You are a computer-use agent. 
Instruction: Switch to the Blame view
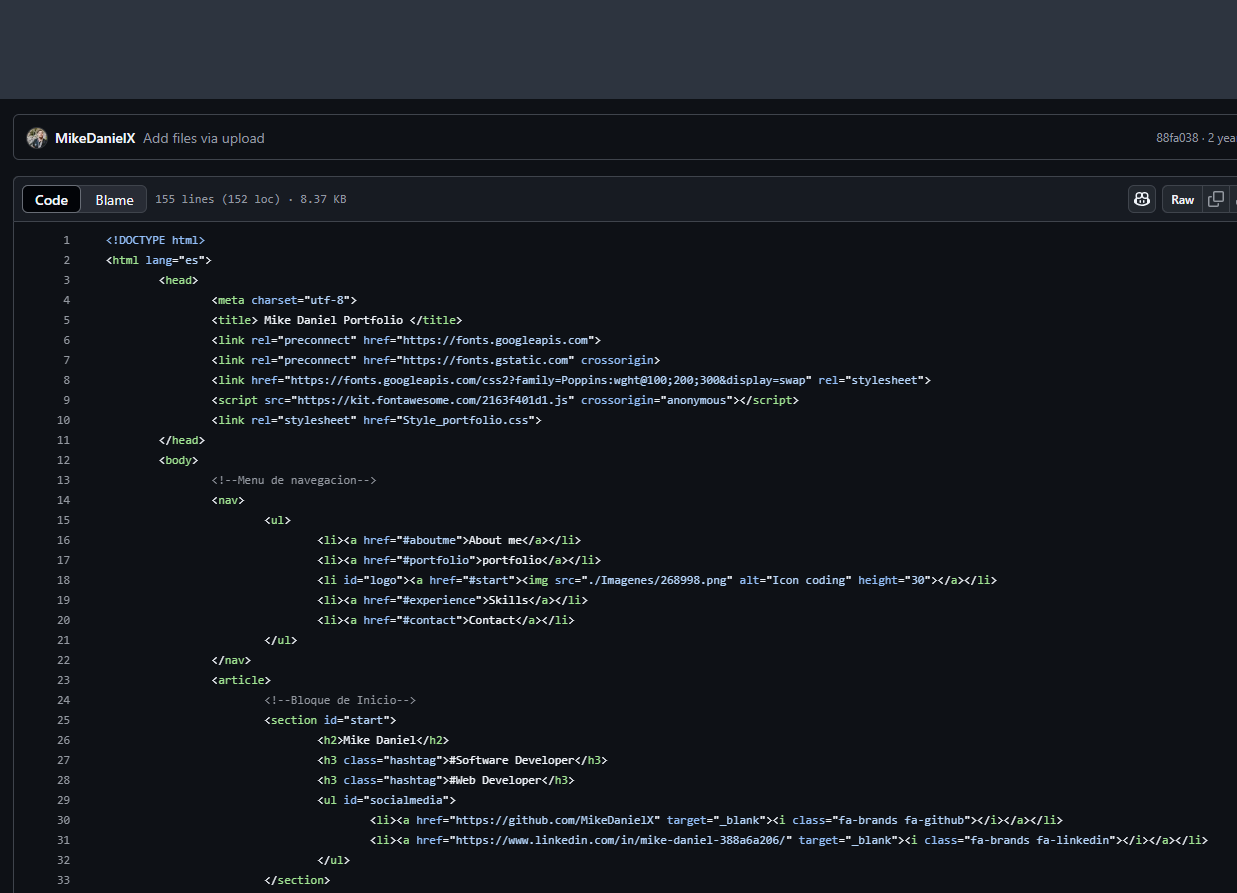[x=113, y=199]
